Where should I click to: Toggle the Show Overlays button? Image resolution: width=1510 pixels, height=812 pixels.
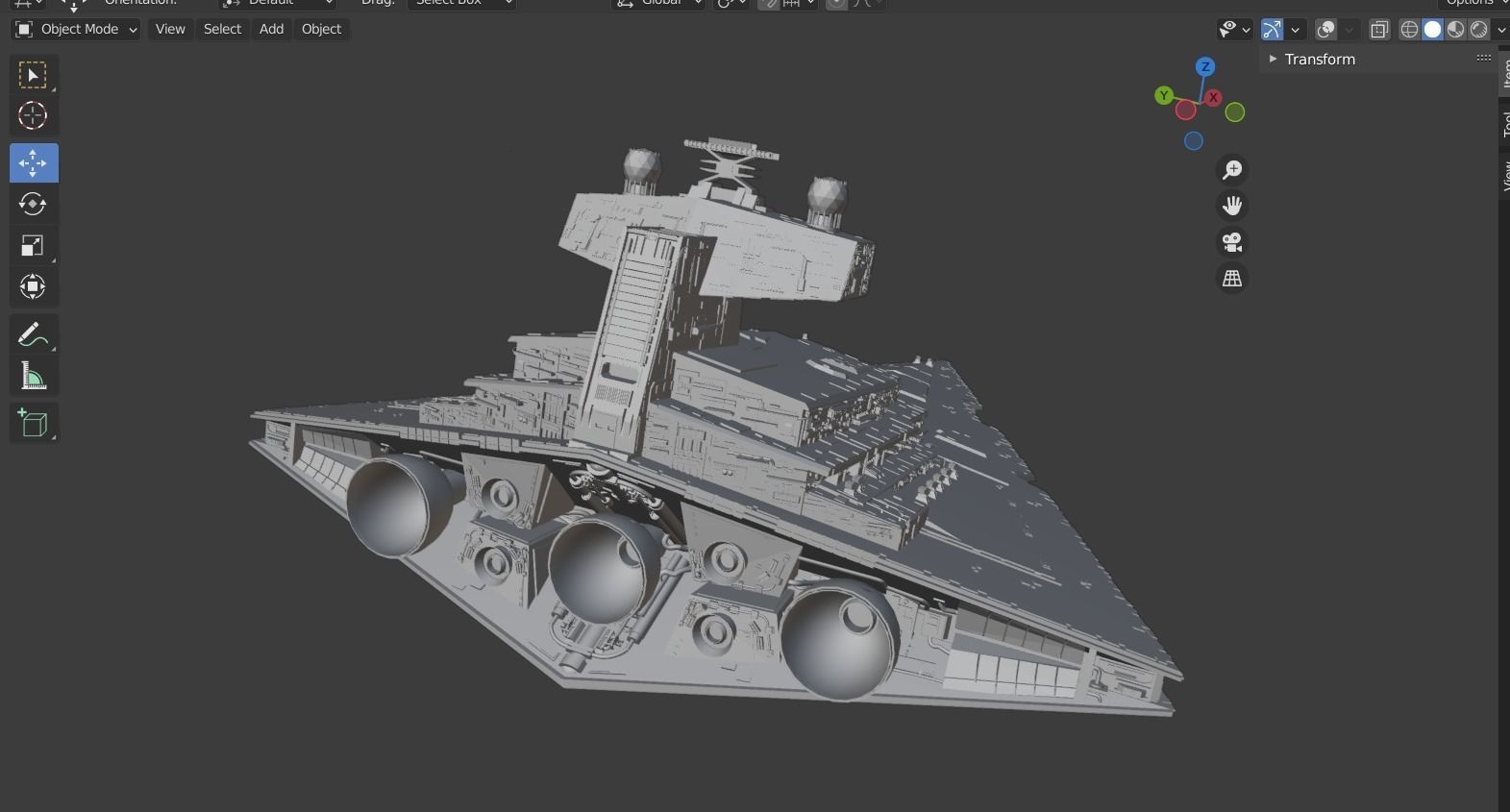coord(1325,30)
